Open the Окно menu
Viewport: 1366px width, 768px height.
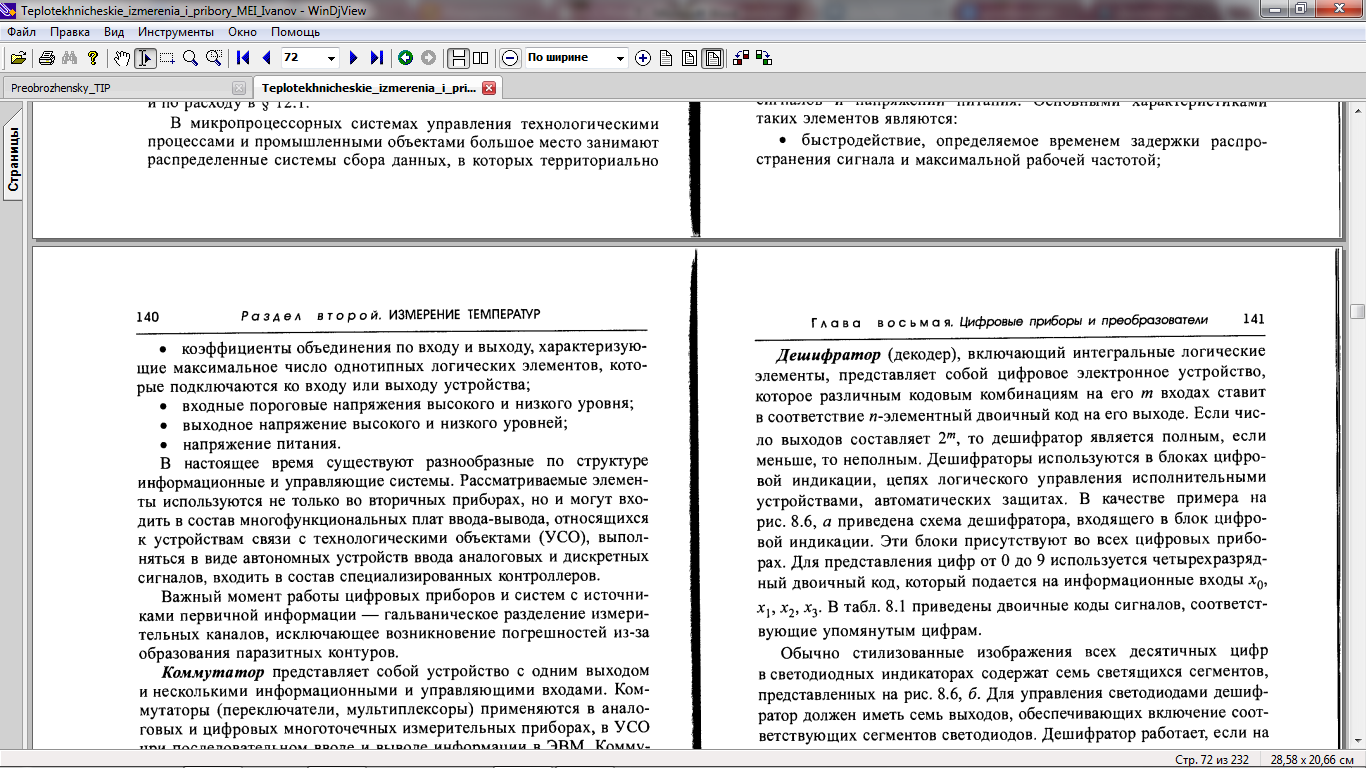tap(242, 32)
